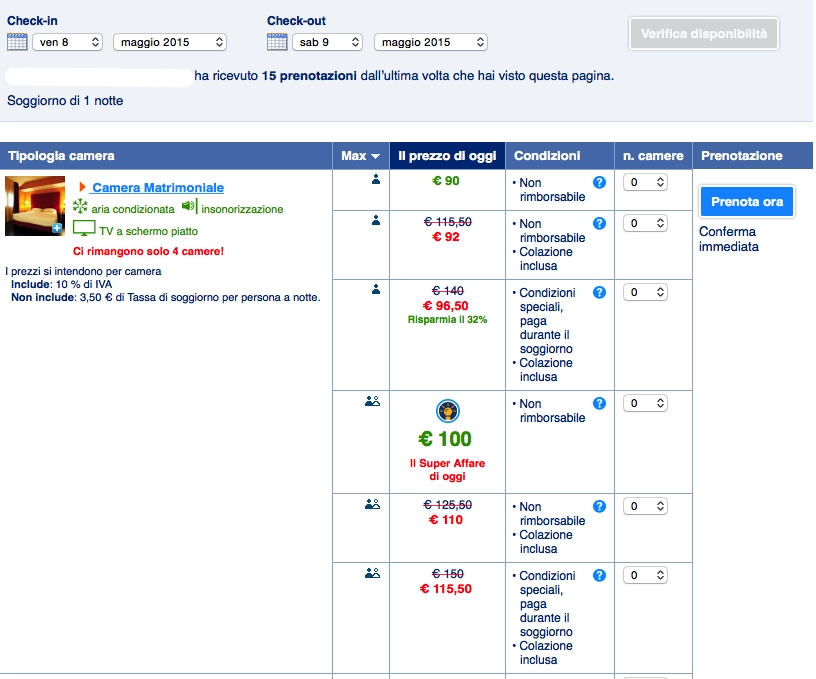Open help icon for the € 96,50 rate

(x=600, y=292)
